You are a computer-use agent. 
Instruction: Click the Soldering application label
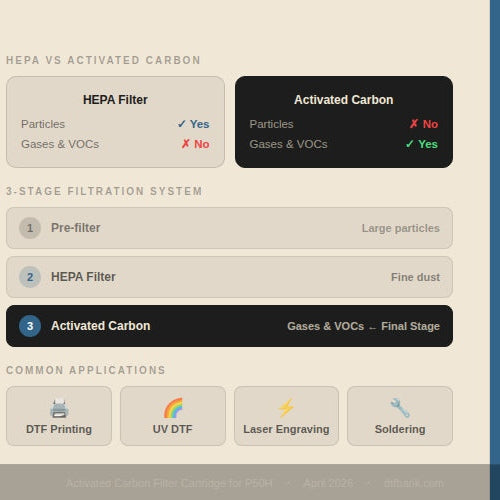pyautogui.click(x=400, y=429)
